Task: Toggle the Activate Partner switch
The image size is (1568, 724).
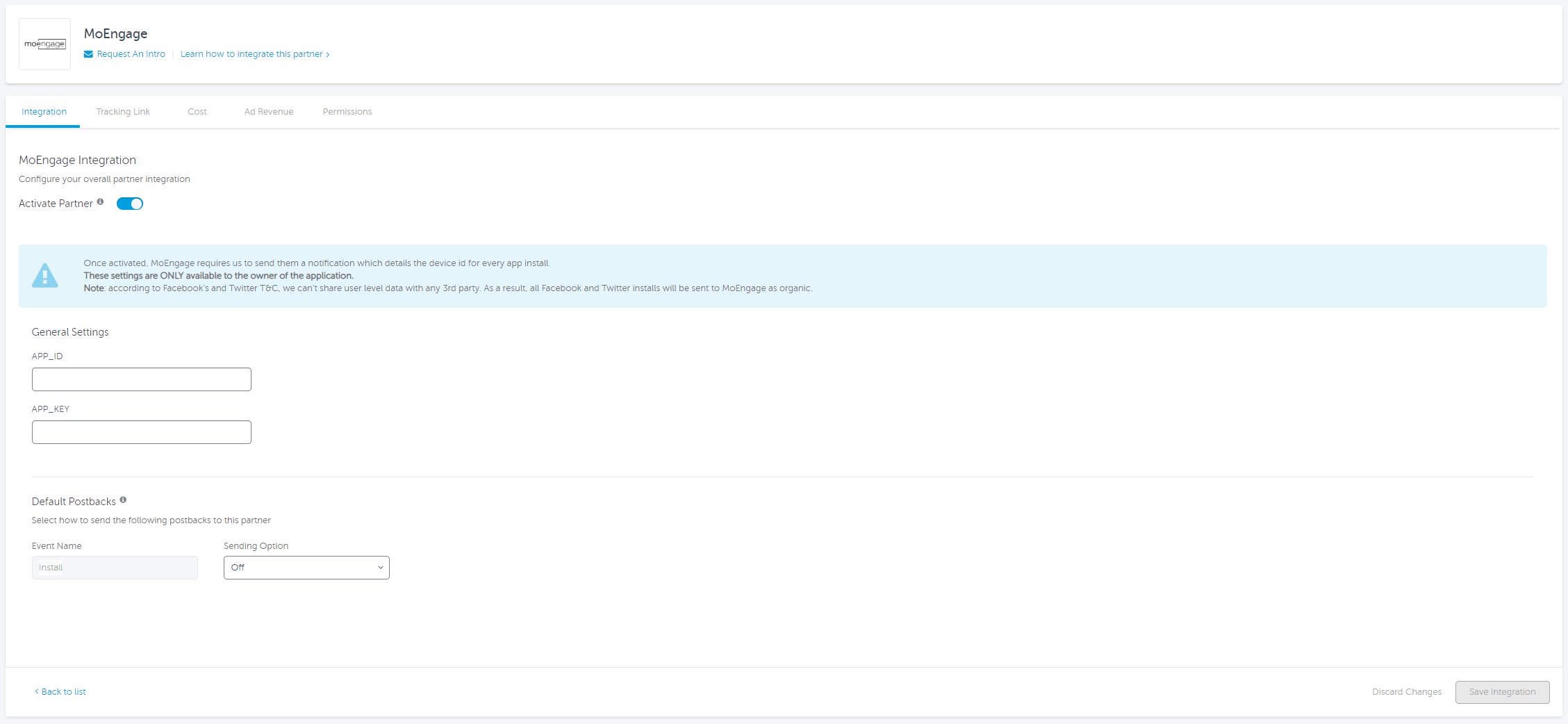Action: click(x=130, y=204)
